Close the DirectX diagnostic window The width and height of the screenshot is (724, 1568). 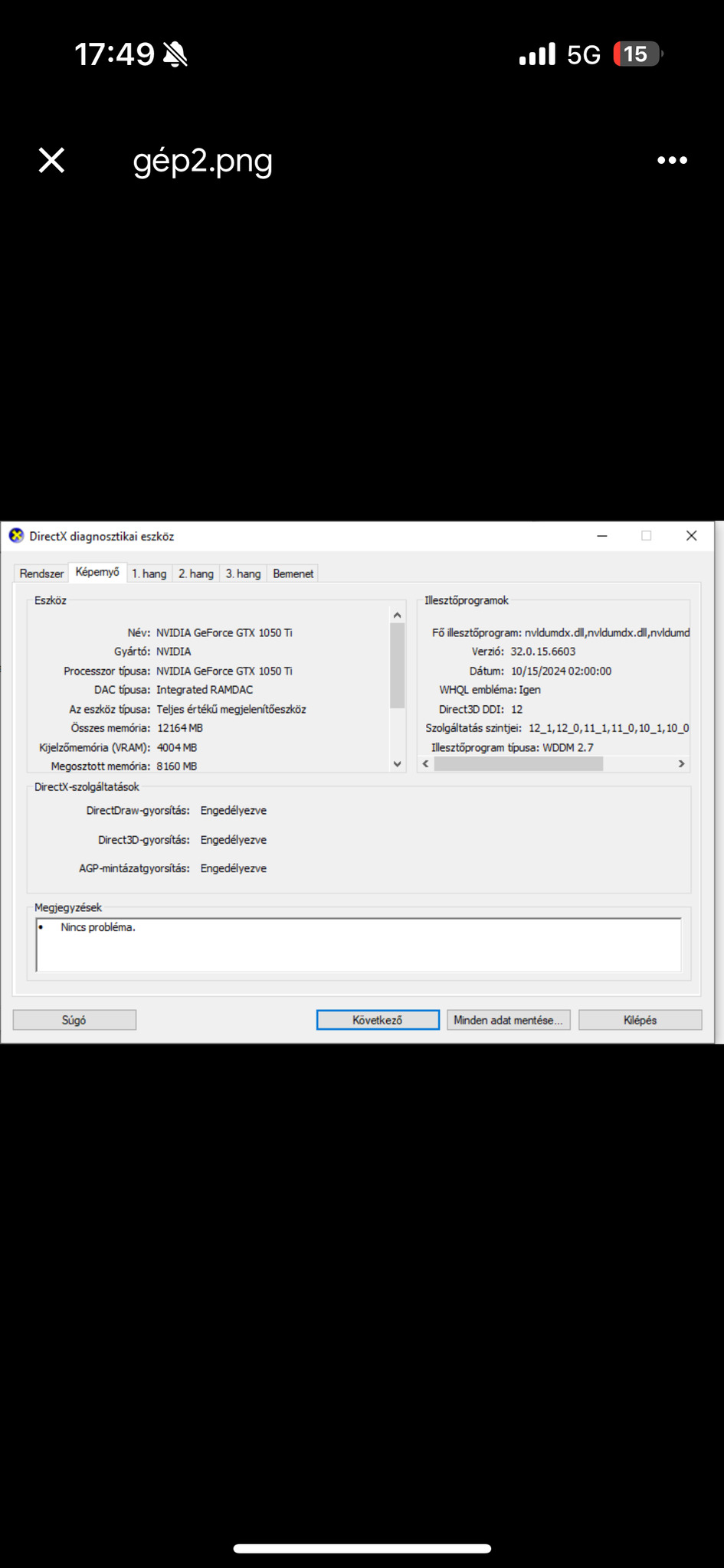click(x=691, y=536)
